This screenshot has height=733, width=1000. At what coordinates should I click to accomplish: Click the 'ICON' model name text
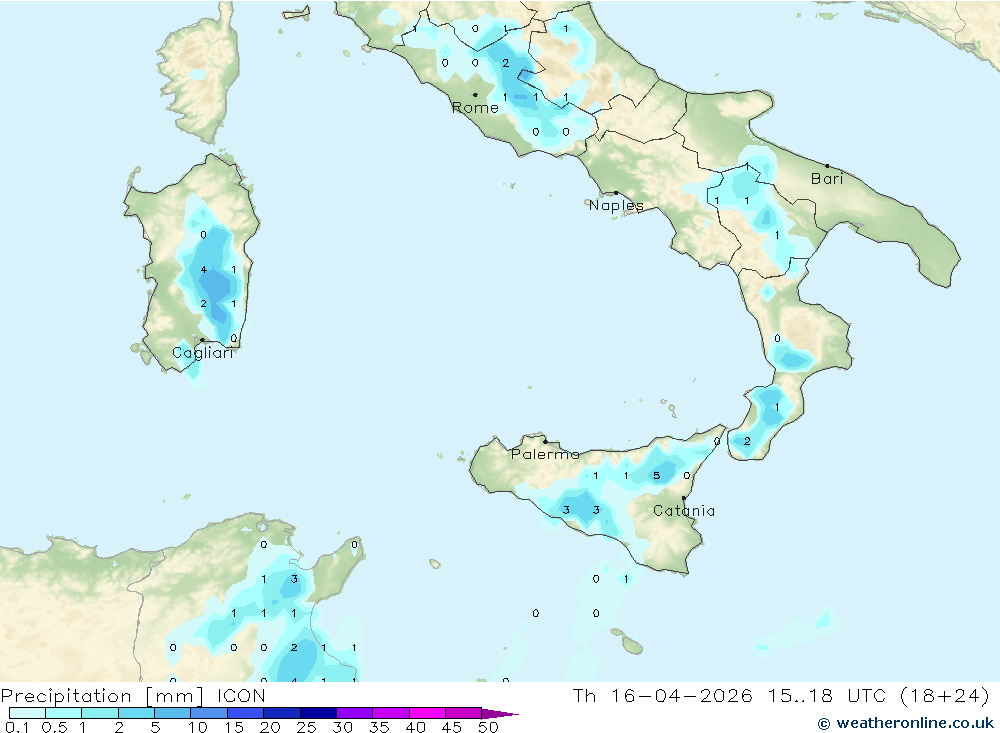pos(241,695)
